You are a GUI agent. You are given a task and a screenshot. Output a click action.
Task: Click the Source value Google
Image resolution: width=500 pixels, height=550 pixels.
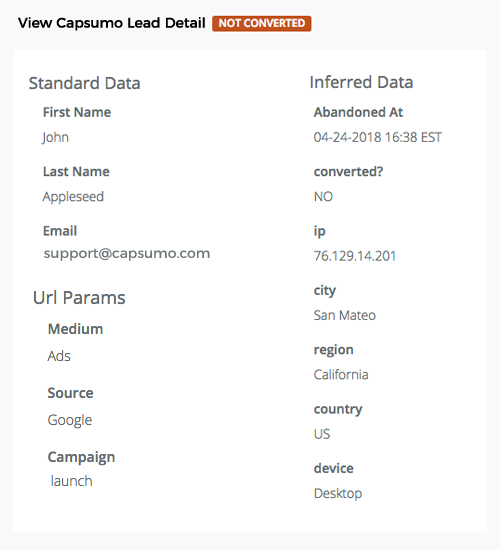click(70, 420)
